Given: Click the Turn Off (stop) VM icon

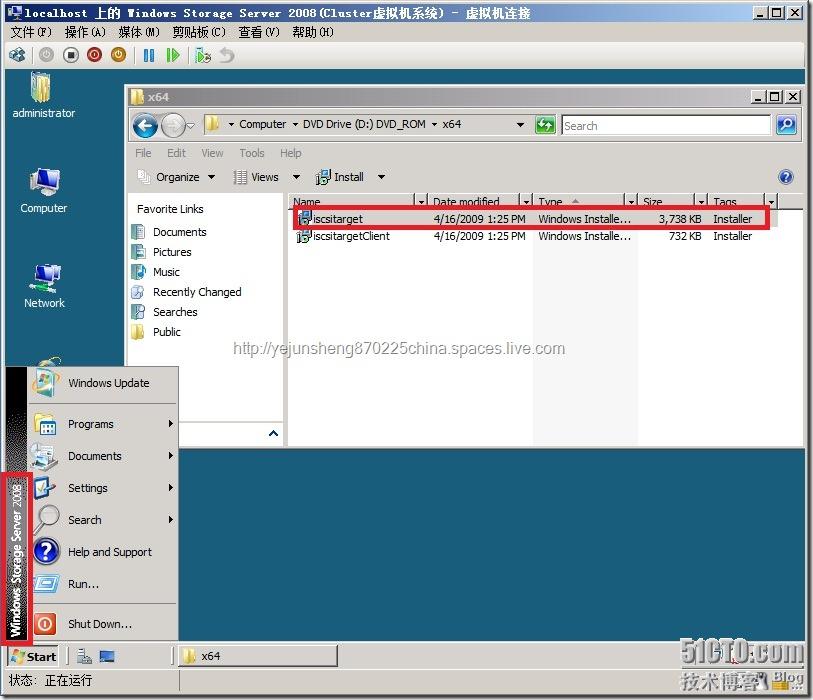Looking at the screenshot, I should [x=71, y=55].
